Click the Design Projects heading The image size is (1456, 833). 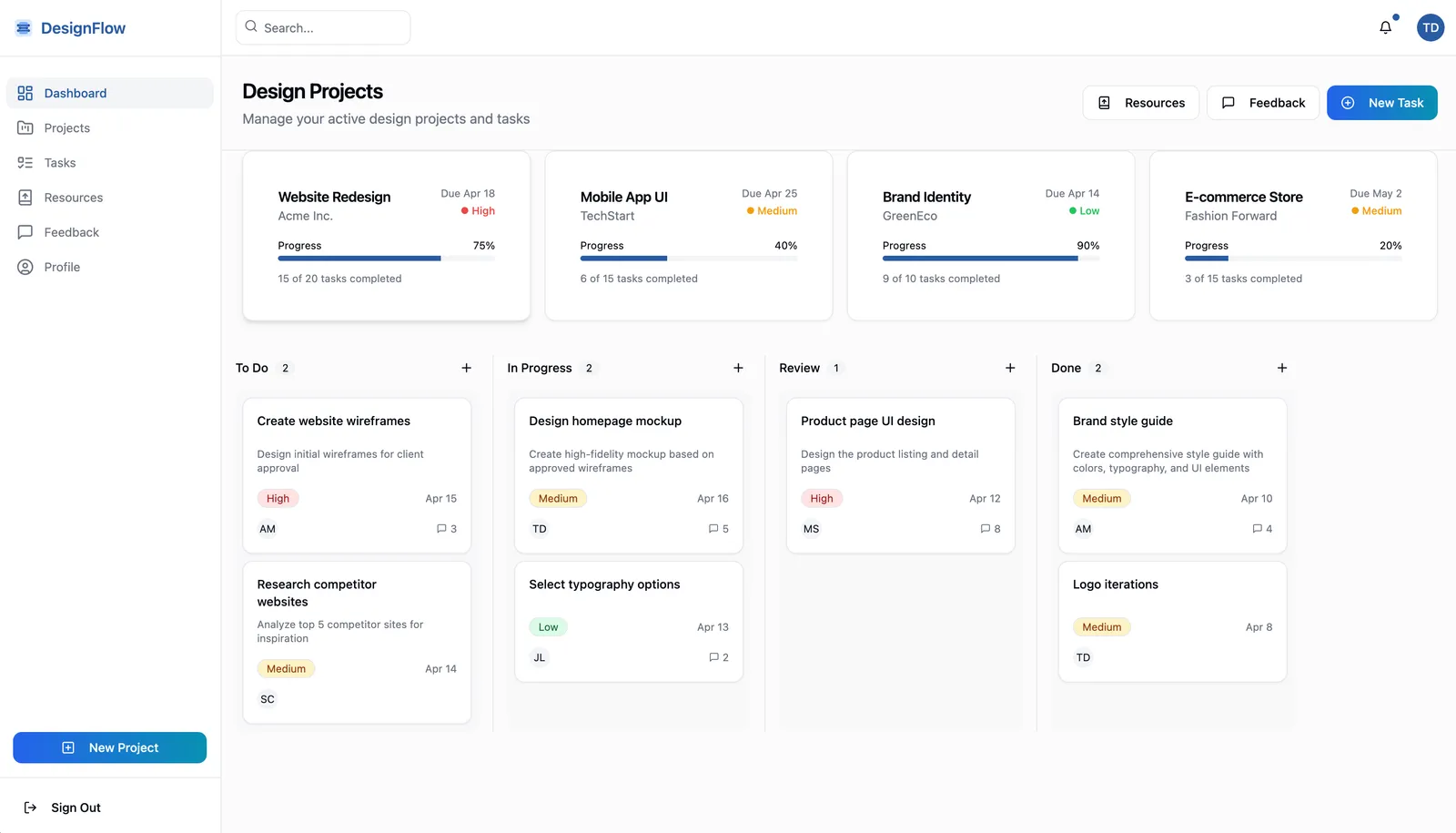click(x=313, y=91)
